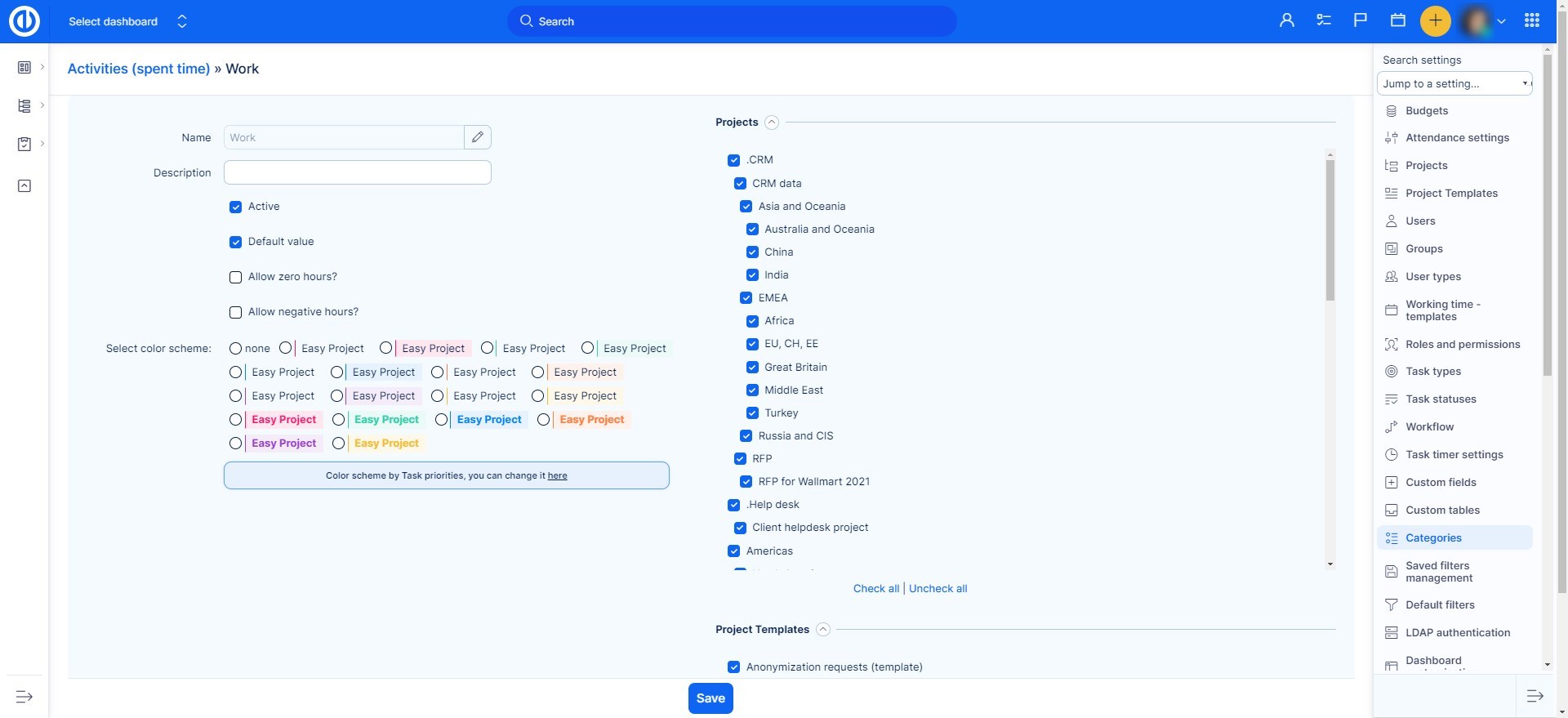
Task: Open the task checklist icon in header
Action: (x=1324, y=21)
